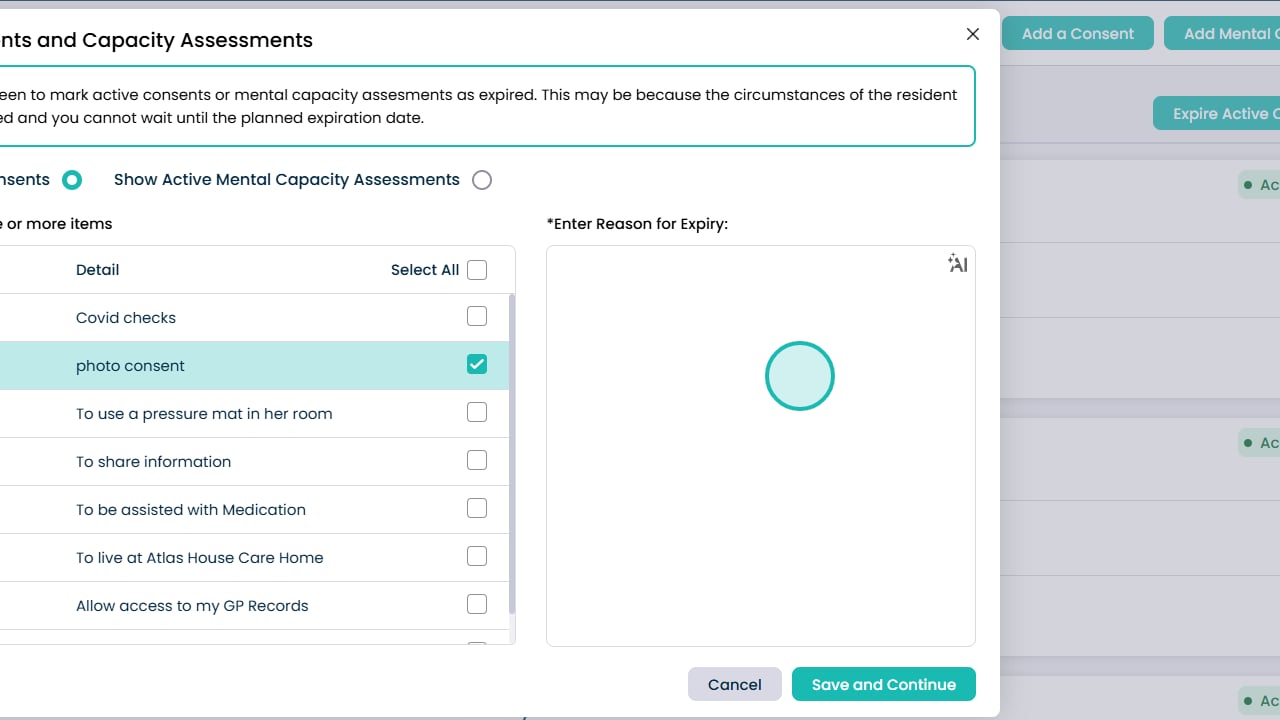Check the To share information checkbox

477,461
